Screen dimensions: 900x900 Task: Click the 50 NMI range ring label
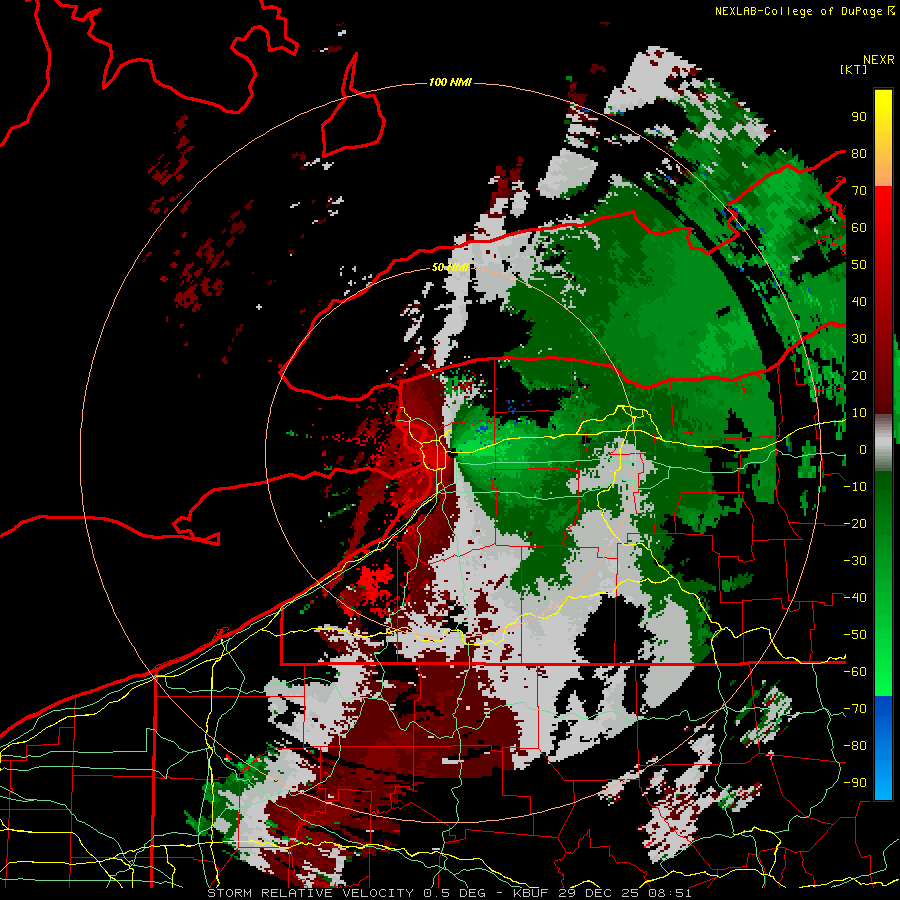tap(449, 267)
